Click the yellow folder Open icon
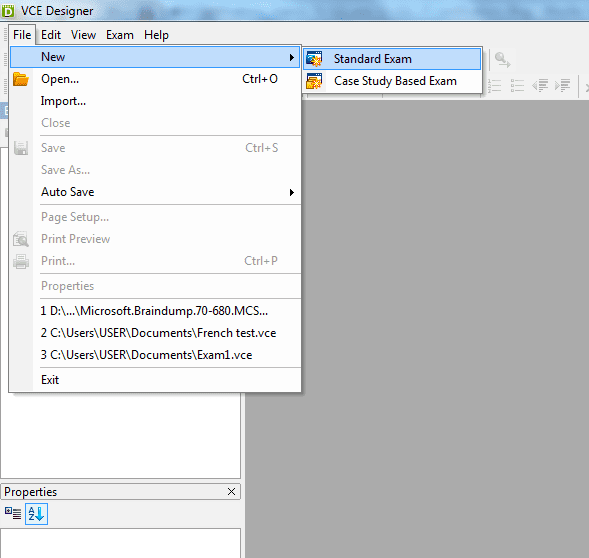The height and width of the screenshot is (558, 589). point(21,79)
